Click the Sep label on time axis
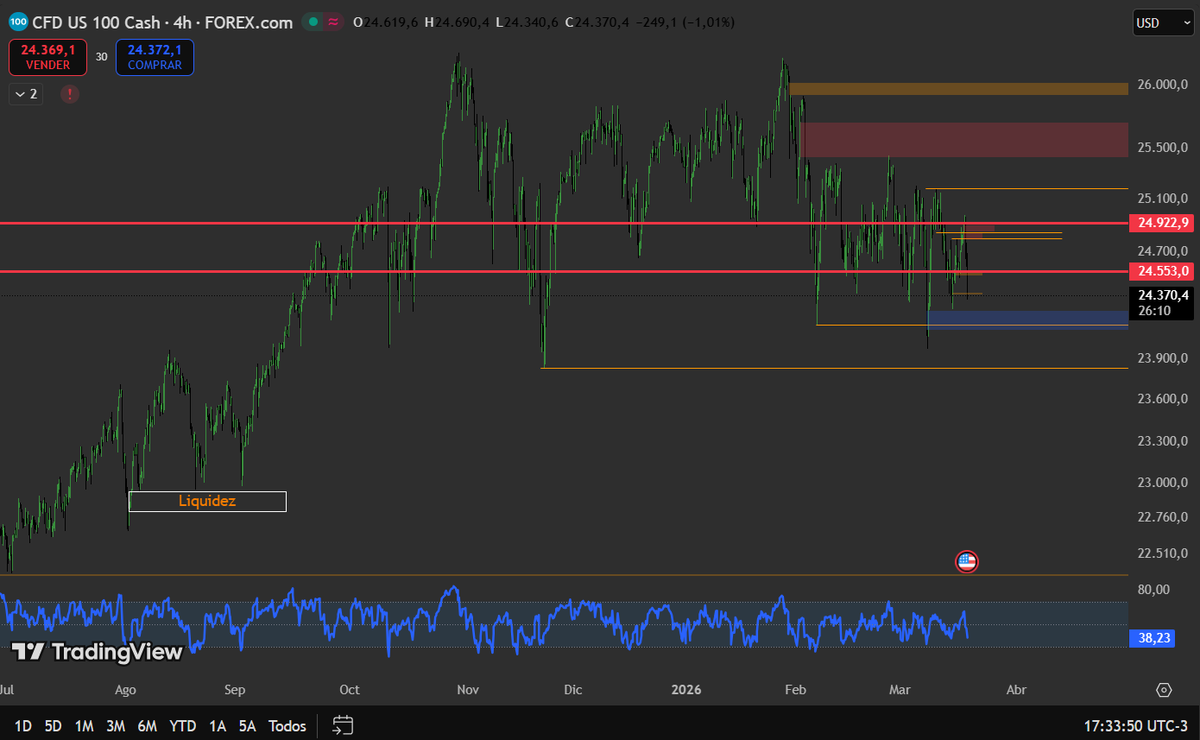Image resolution: width=1200 pixels, height=740 pixels. tap(234, 690)
